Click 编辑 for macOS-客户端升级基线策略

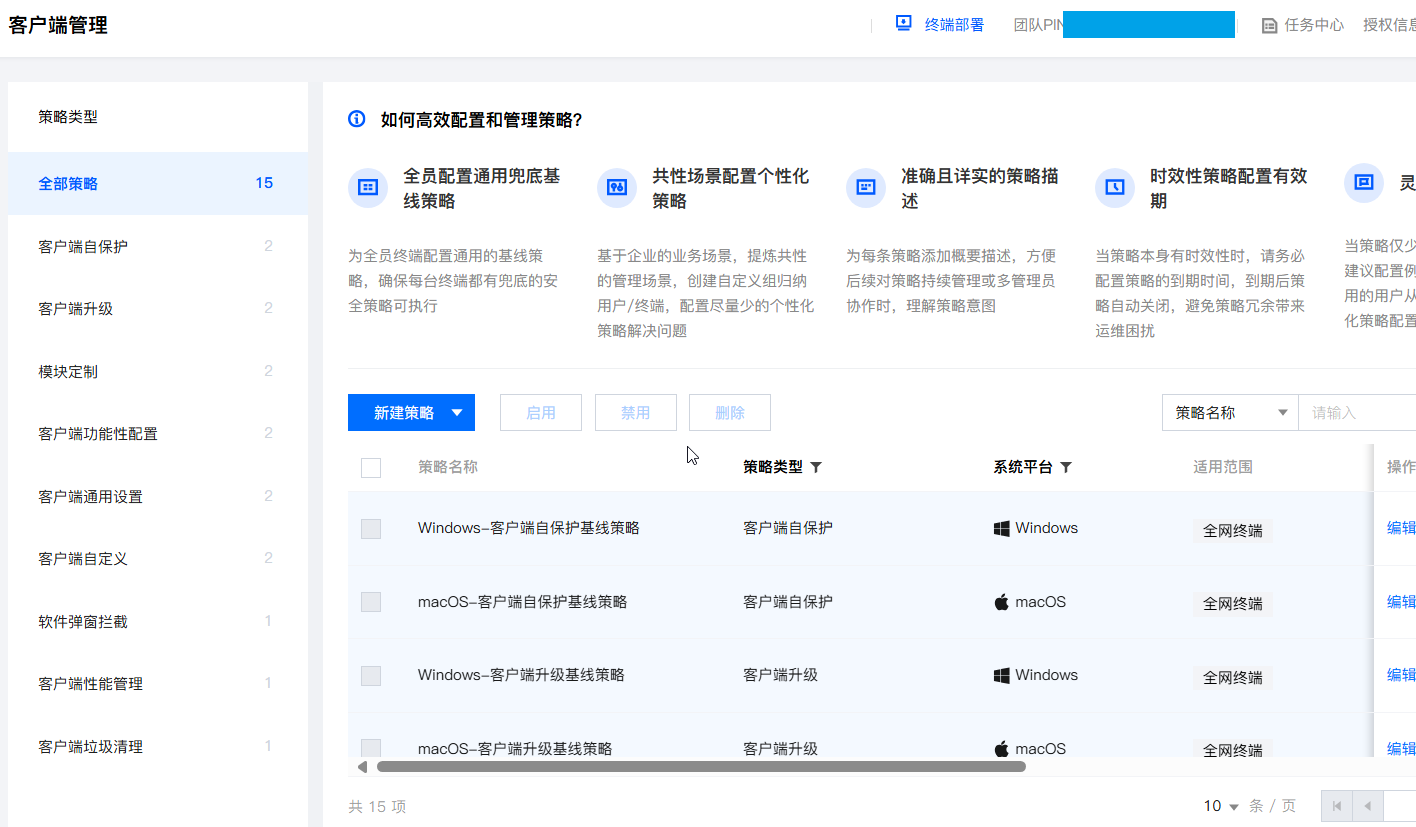click(x=1401, y=749)
